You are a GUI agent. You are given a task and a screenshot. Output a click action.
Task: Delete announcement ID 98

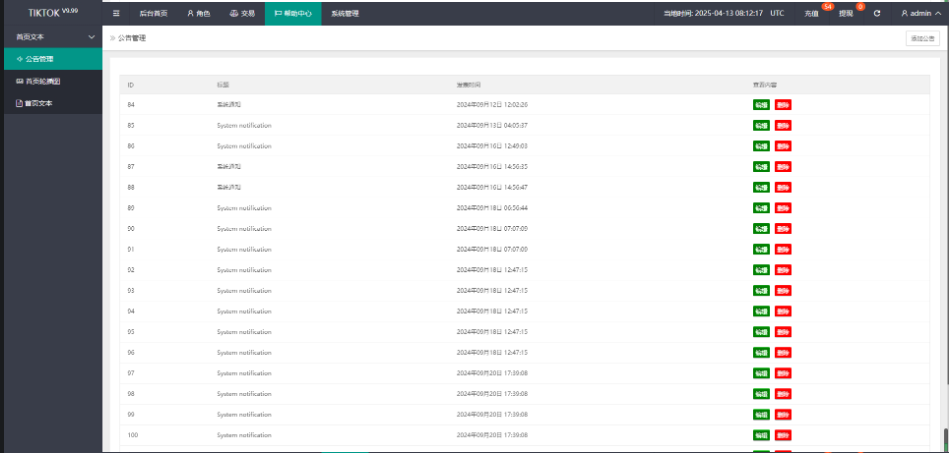[783, 394]
